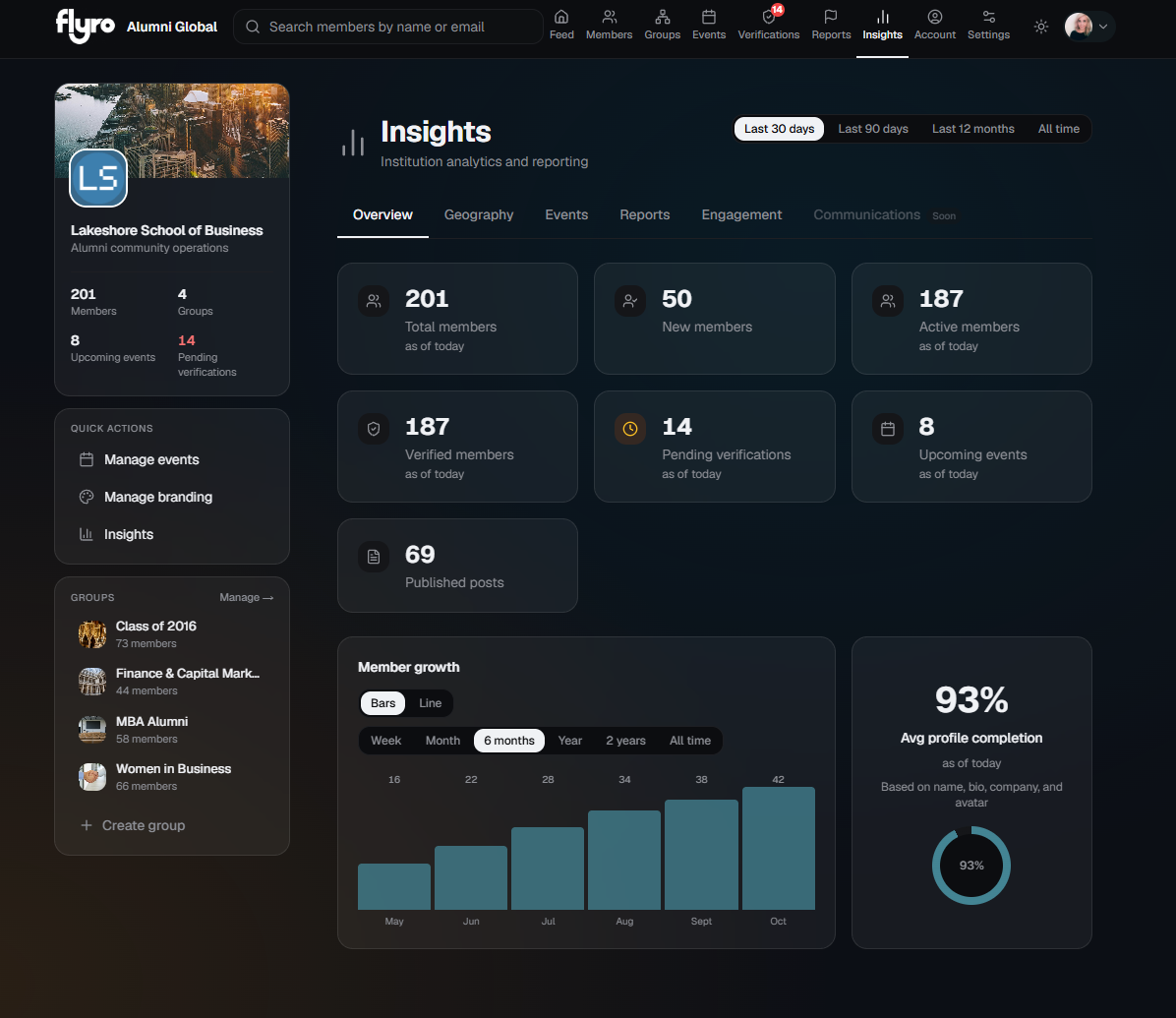
Task: Click the Communications soon tab
Action: (x=884, y=215)
